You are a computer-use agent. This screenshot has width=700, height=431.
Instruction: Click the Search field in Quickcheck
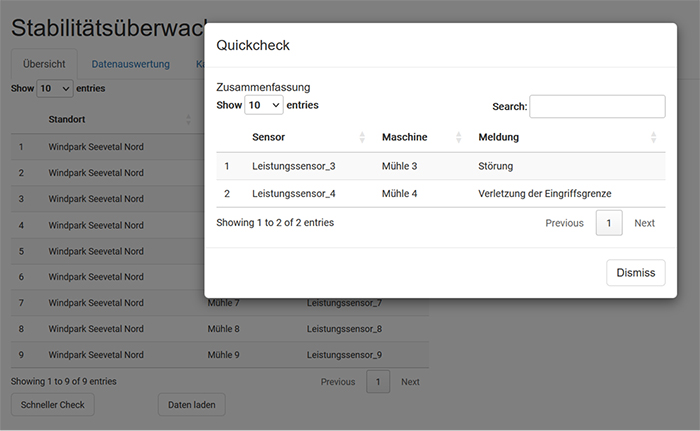(x=597, y=106)
